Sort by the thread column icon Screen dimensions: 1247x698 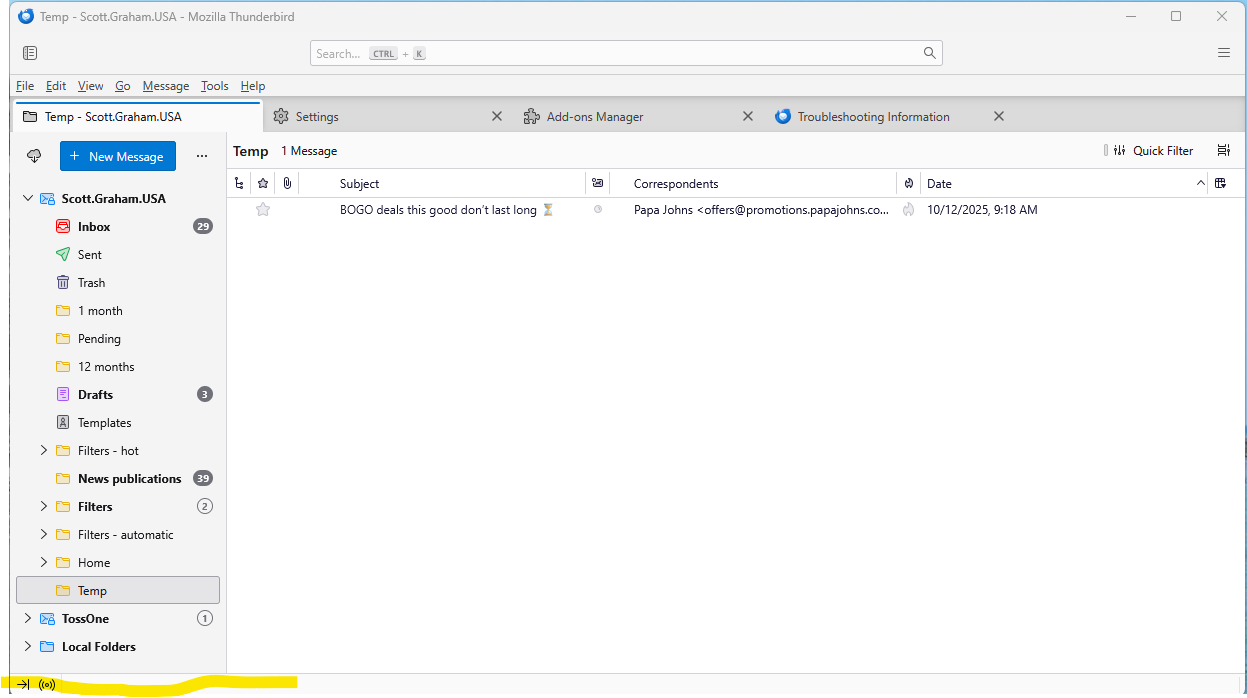238,183
